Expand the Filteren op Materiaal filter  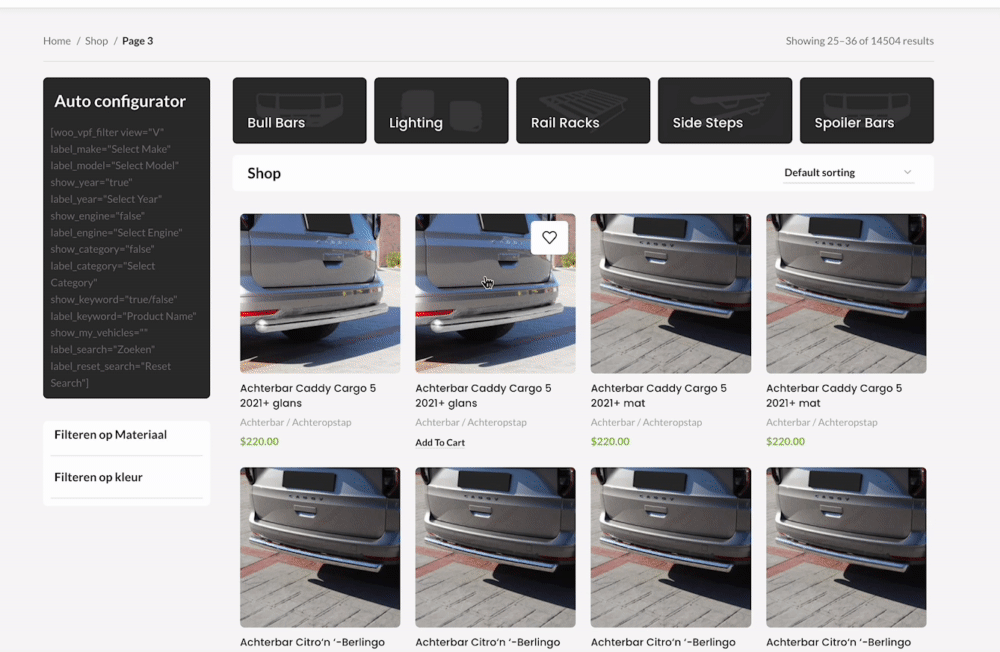click(126, 434)
